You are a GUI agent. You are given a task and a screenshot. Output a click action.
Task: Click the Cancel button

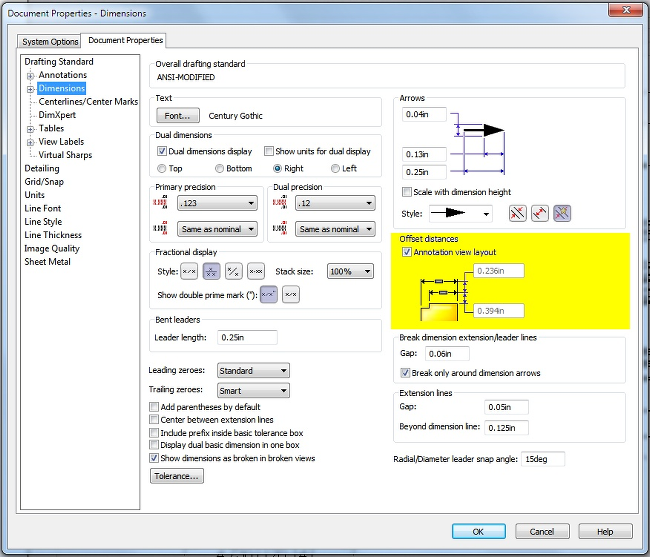pyautogui.click(x=542, y=531)
